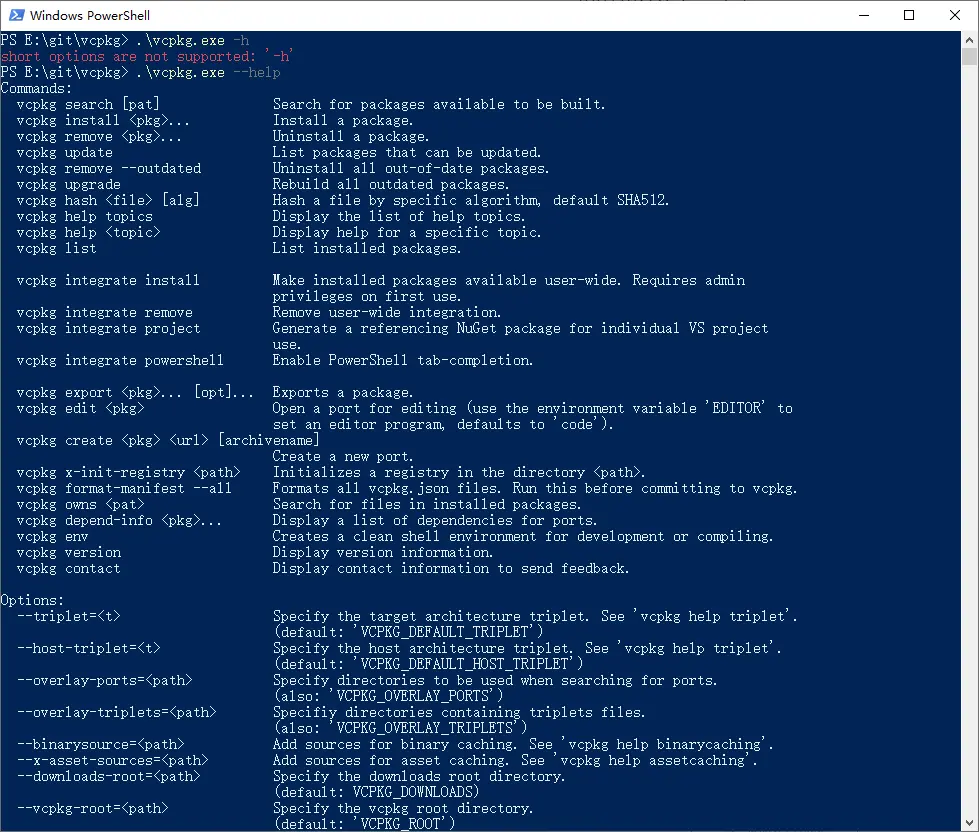This screenshot has height=832, width=979.
Task: Click 'vcpkg search [pat]' line
Action: pyautogui.click(x=88, y=104)
